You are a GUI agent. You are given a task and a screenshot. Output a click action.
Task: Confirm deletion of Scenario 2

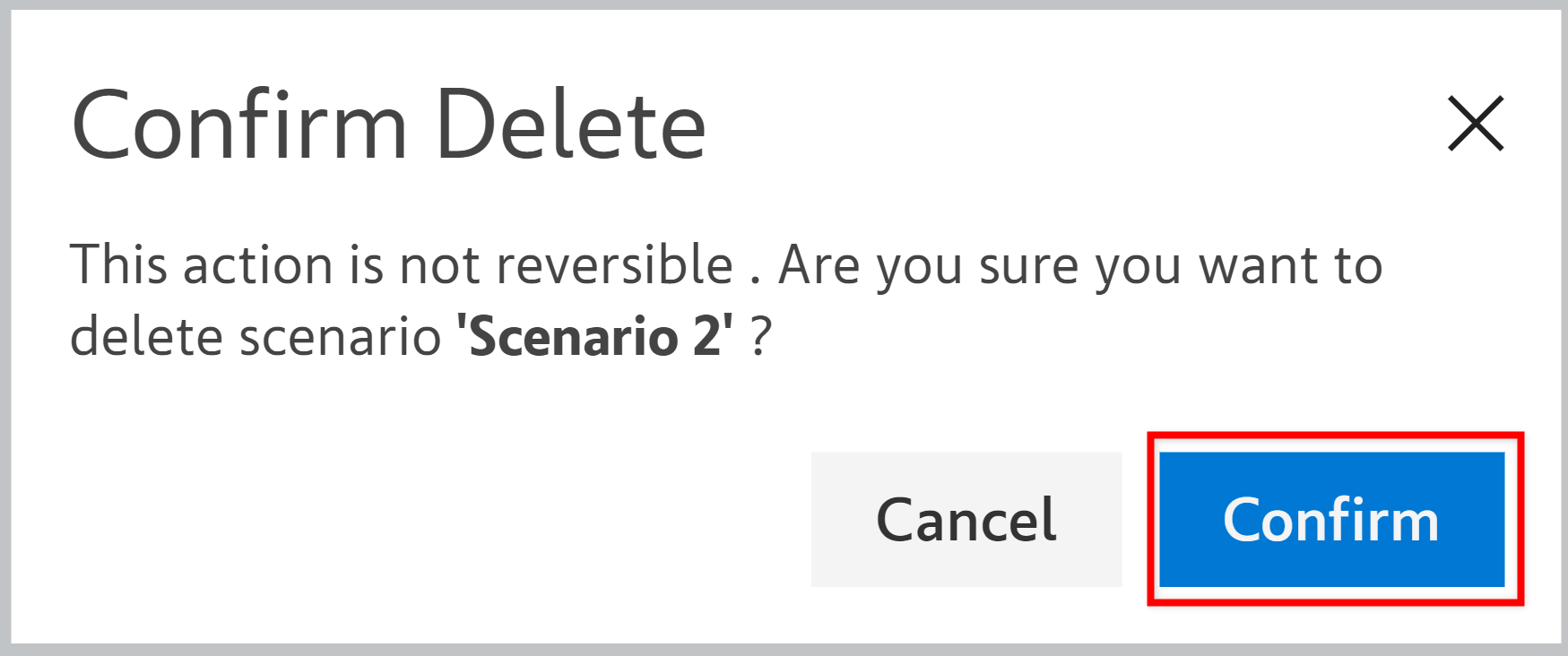[x=1331, y=520]
